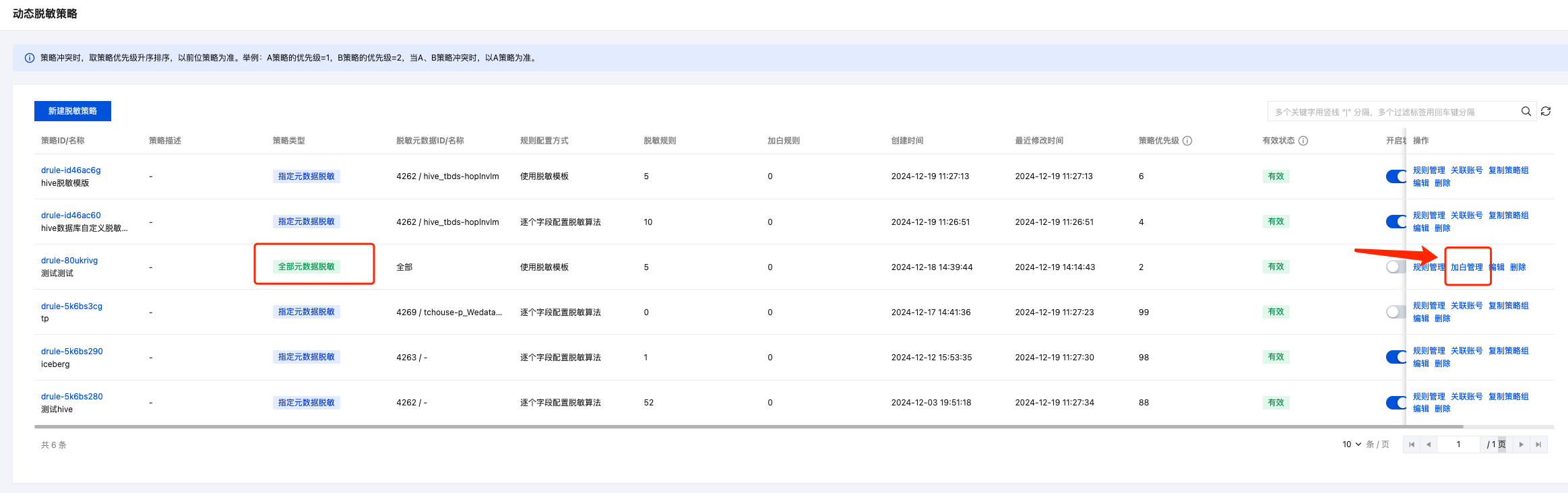1568x493 pixels.
Task: Click 关联账号 for drule-5k6bs280
Action: [x=1467, y=397]
